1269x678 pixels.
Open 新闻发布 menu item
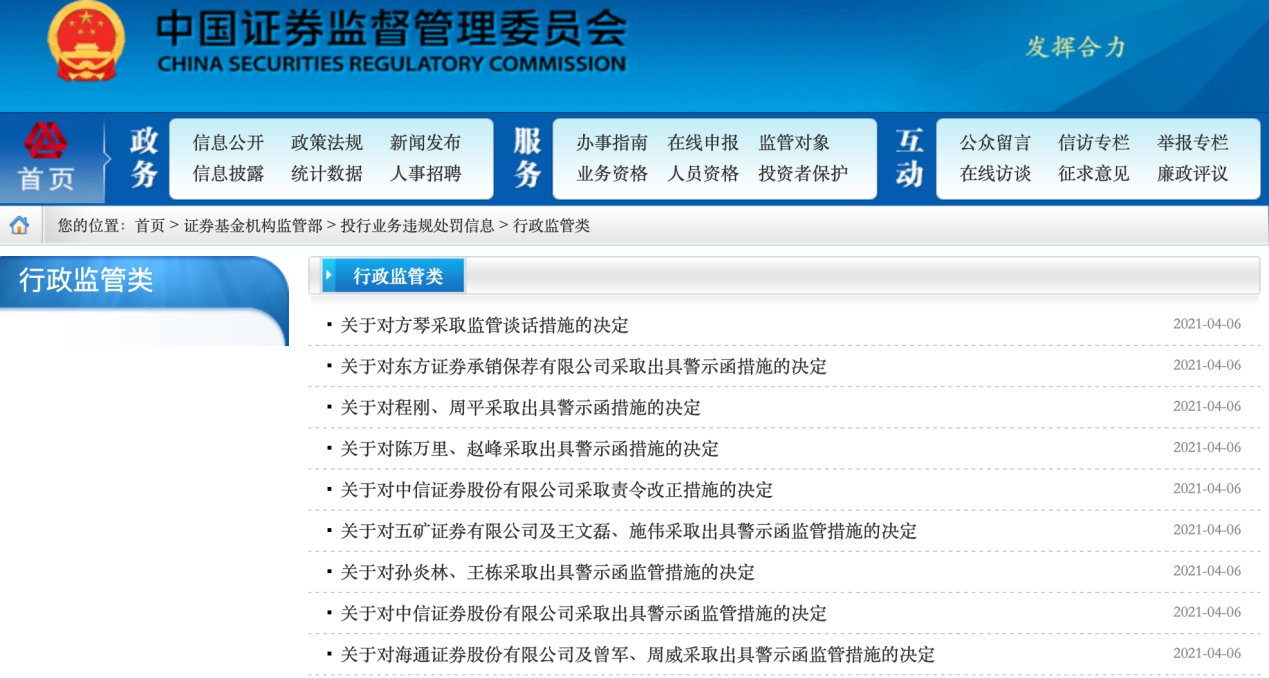click(x=426, y=143)
